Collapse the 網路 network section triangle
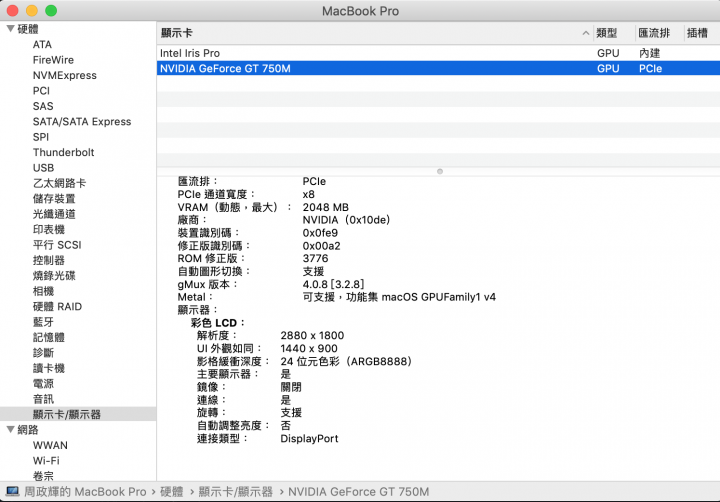The height and width of the screenshot is (502, 720). click(11, 429)
